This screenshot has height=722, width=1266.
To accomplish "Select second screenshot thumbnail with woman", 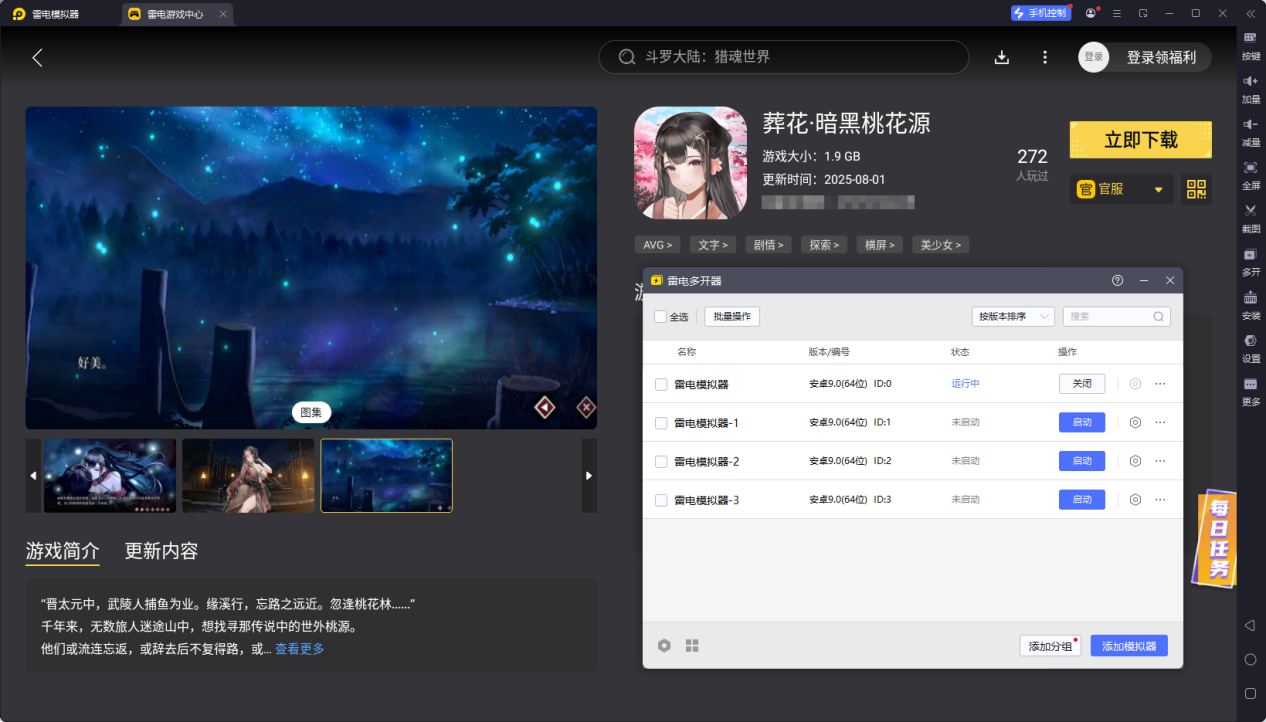I will pyautogui.click(x=248, y=476).
